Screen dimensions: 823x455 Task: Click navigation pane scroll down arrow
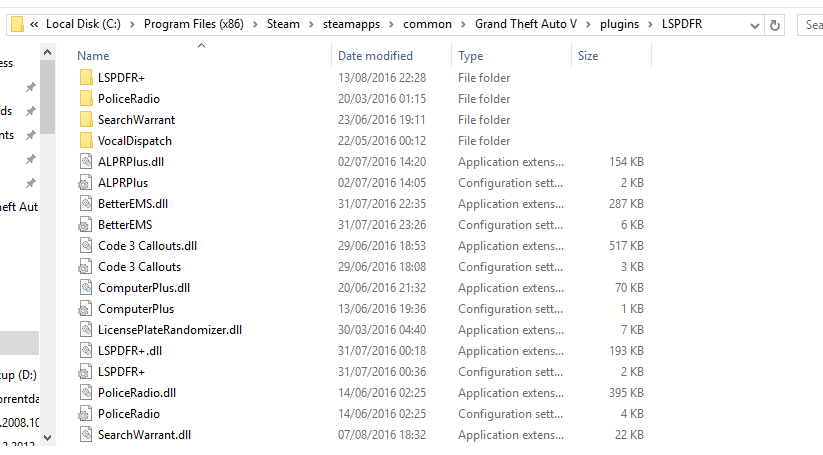pyautogui.click(x=47, y=438)
